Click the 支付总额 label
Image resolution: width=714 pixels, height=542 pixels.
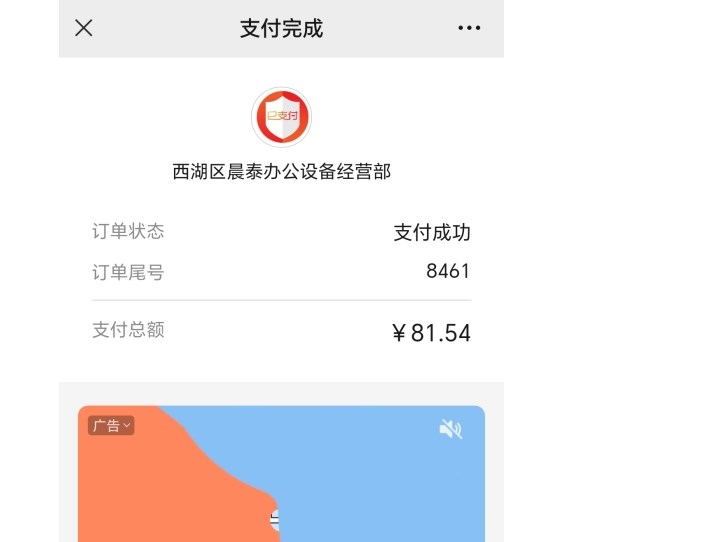[128, 330]
